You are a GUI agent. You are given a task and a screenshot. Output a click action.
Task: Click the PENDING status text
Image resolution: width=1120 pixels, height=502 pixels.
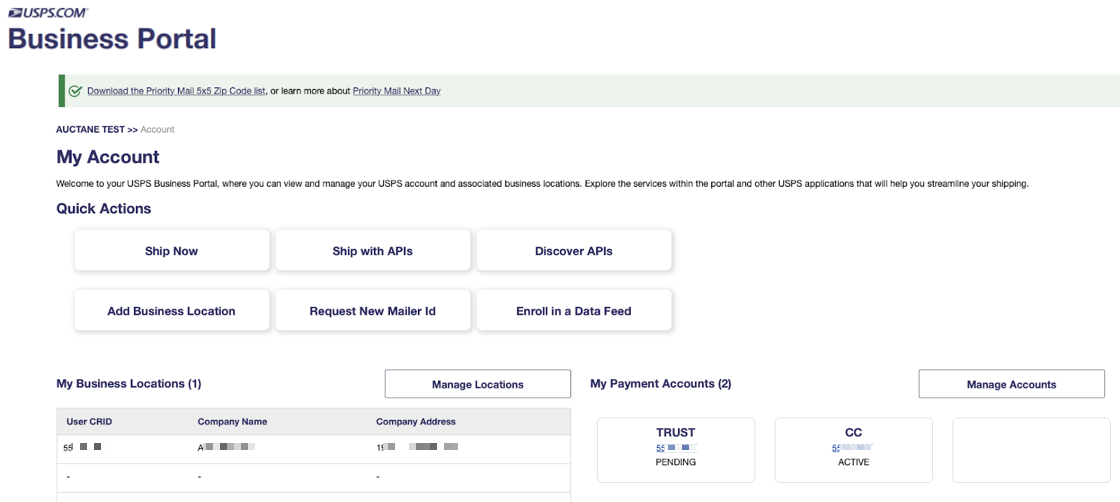click(676, 462)
